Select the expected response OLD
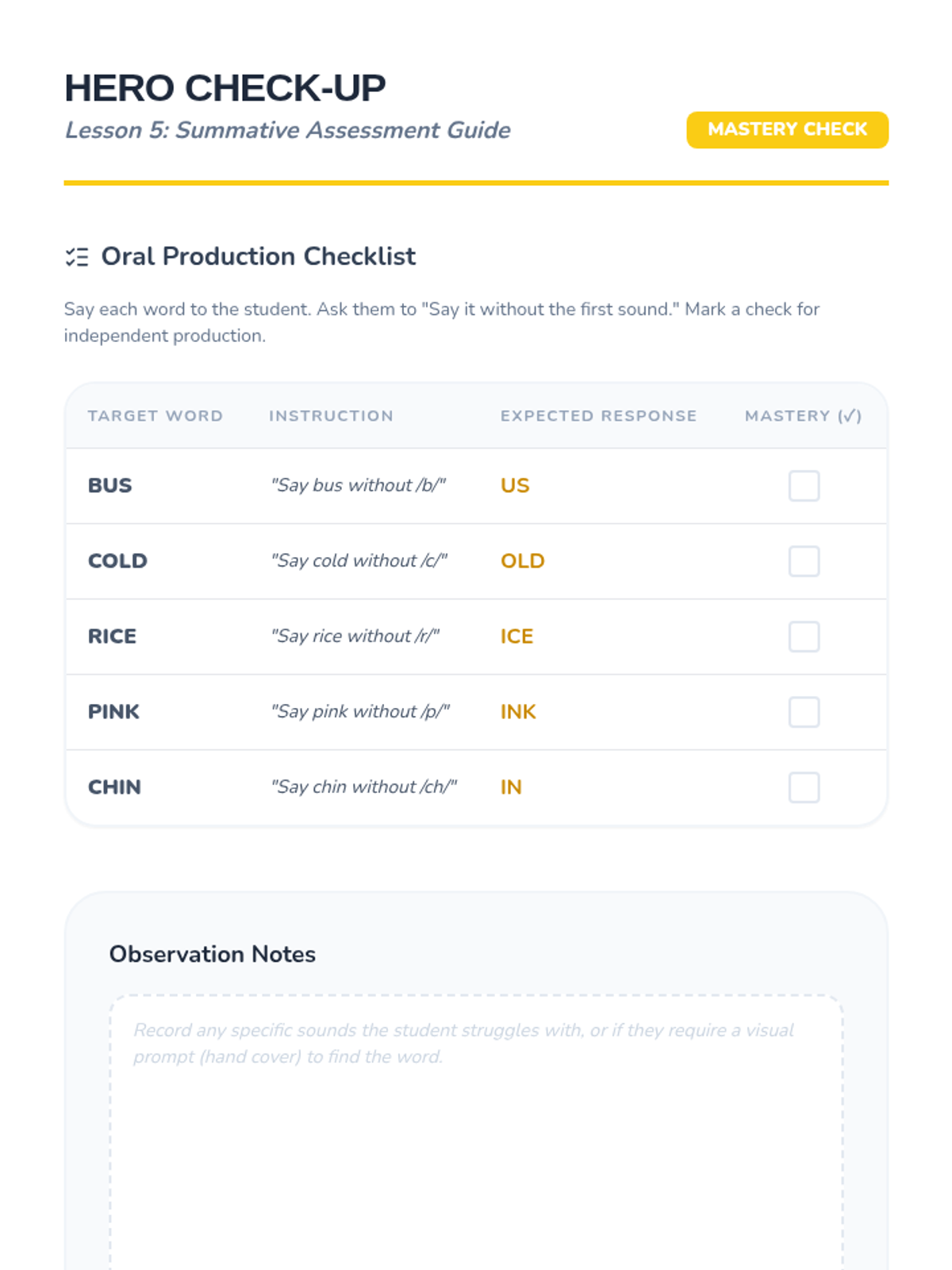Viewport: 952px width, 1270px height. (522, 561)
